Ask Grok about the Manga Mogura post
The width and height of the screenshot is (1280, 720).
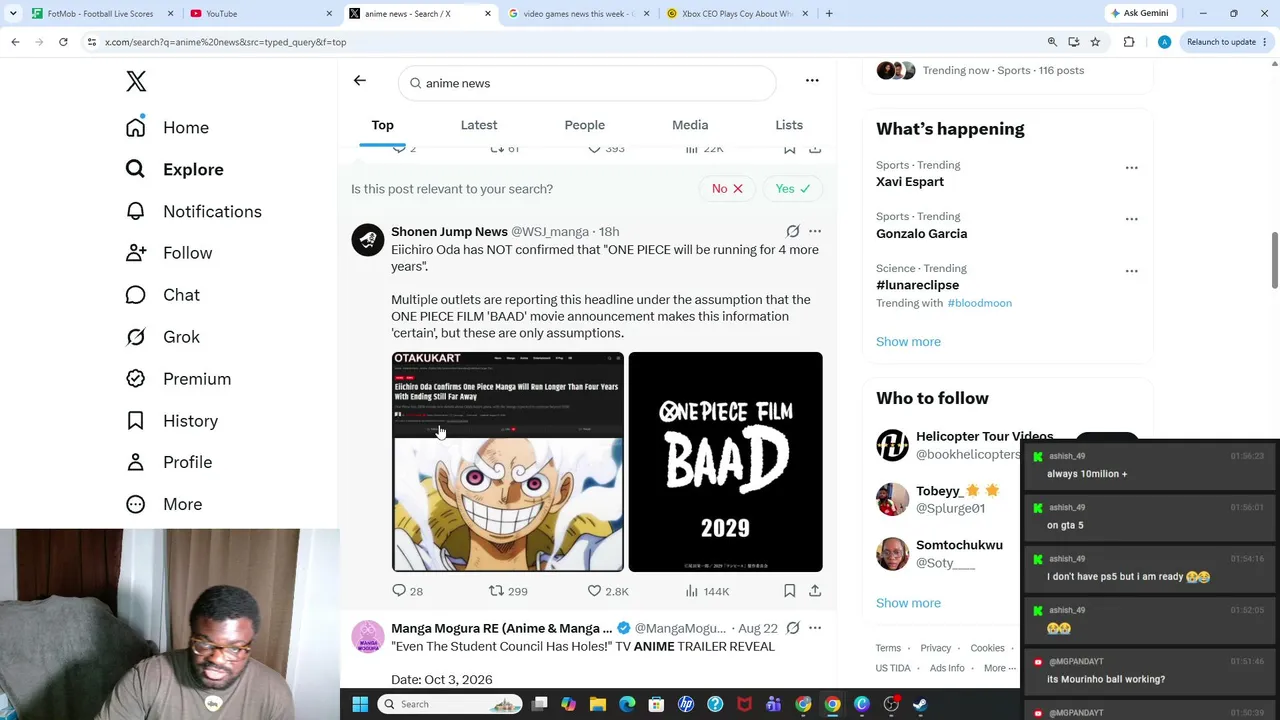tap(793, 628)
